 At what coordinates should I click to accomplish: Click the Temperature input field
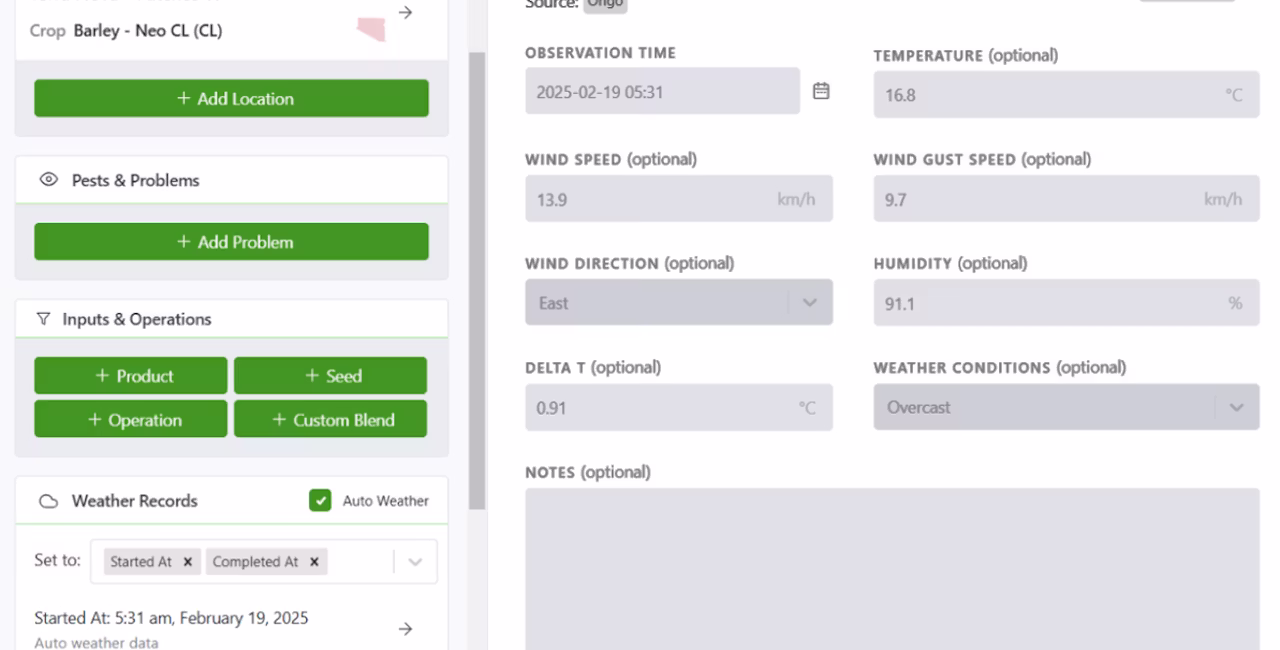(x=1066, y=95)
